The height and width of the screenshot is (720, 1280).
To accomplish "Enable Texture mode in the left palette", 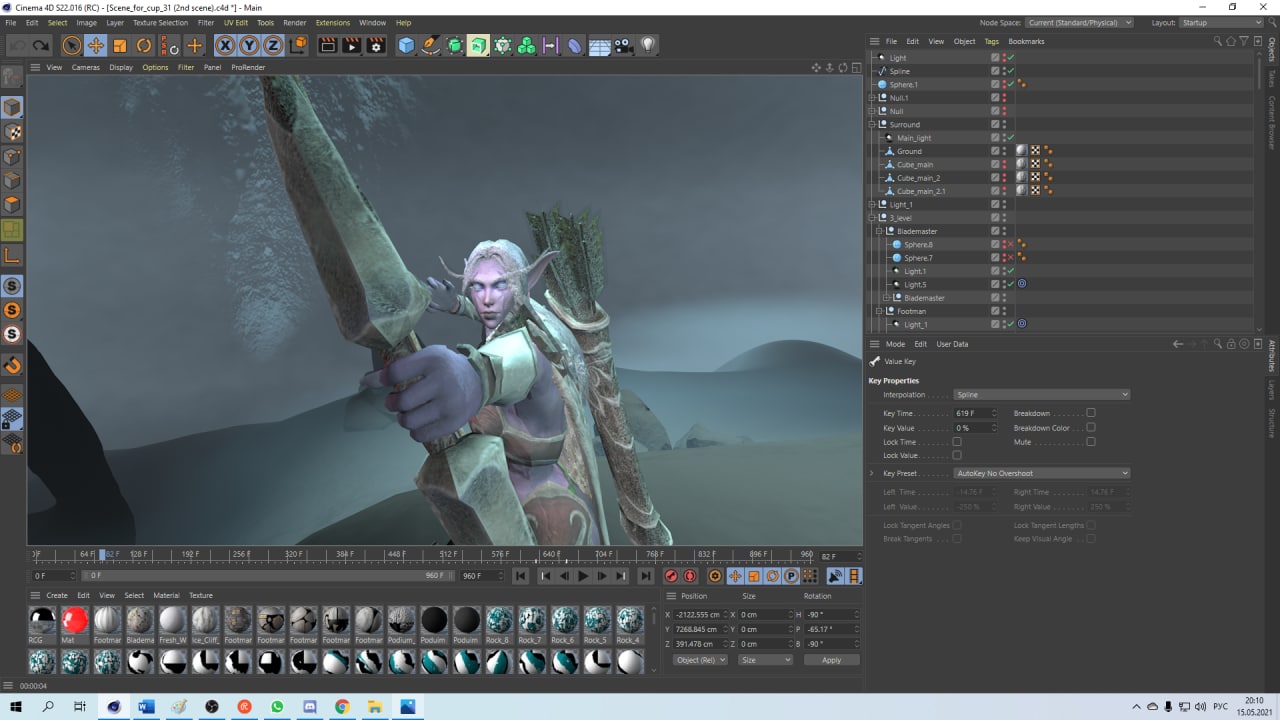I will pos(12,131).
